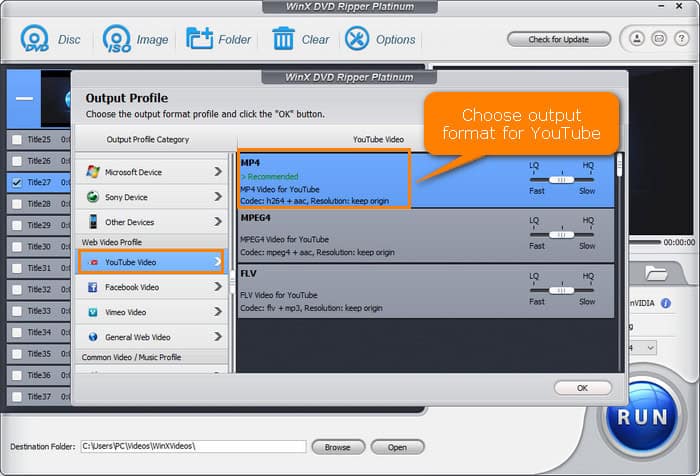Open the ISO Image loader icon
The height and width of the screenshot is (476, 700).
(117, 39)
